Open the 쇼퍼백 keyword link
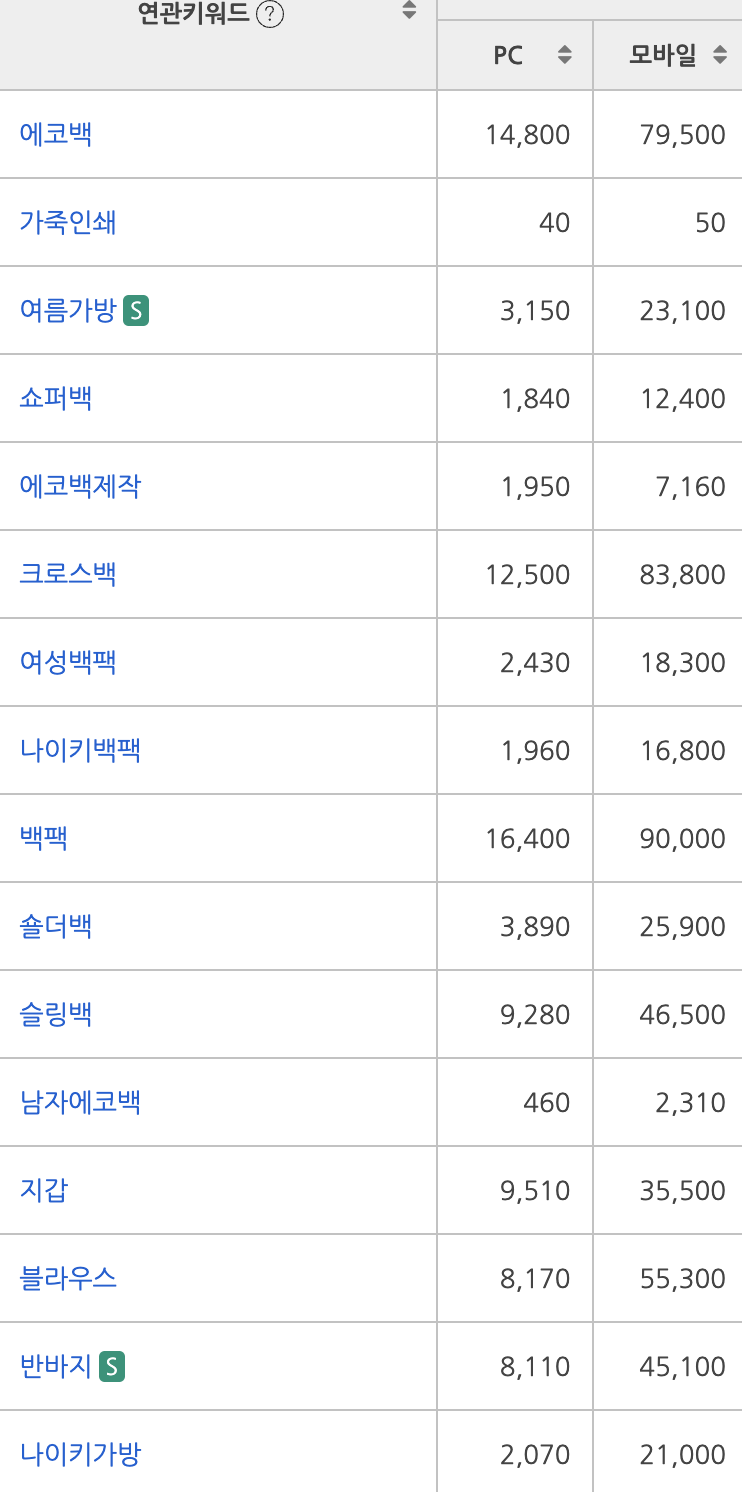 tap(56, 399)
